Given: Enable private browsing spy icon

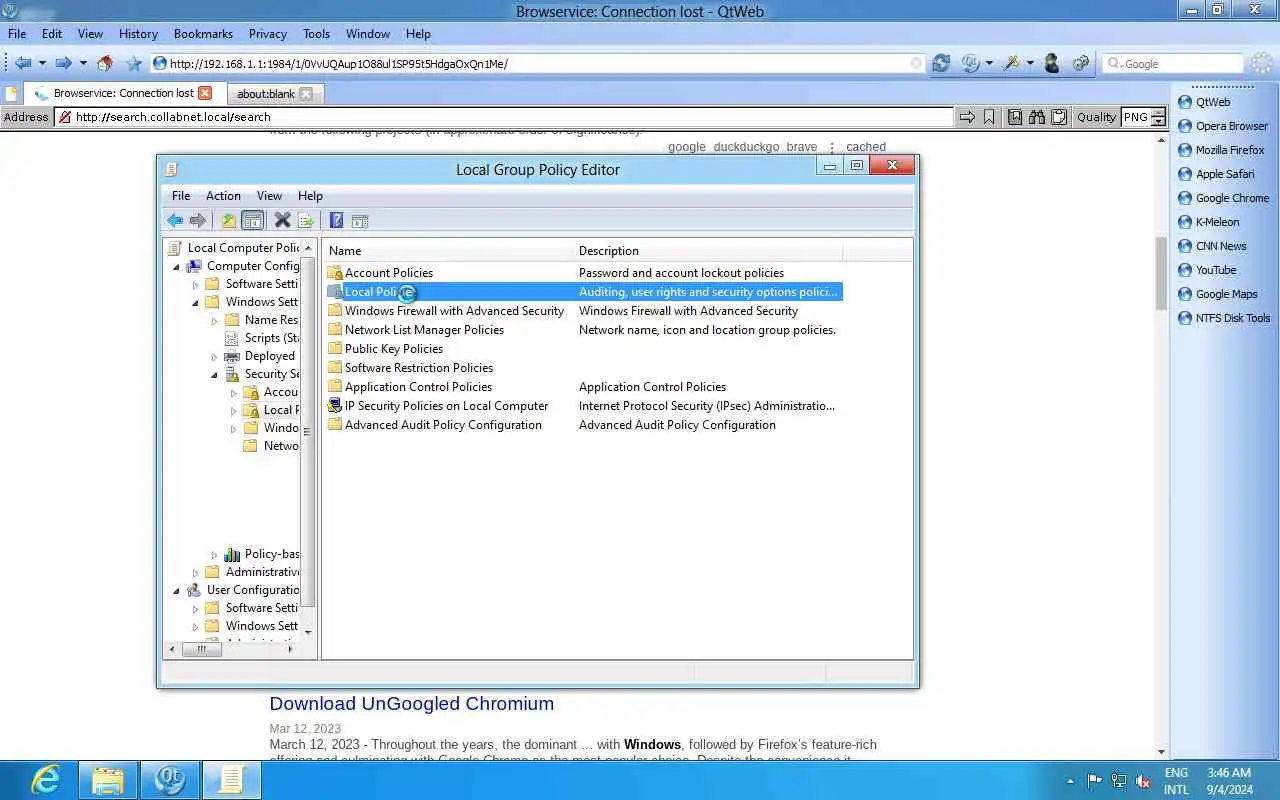Looking at the screenshot, I should point(1051,63).
